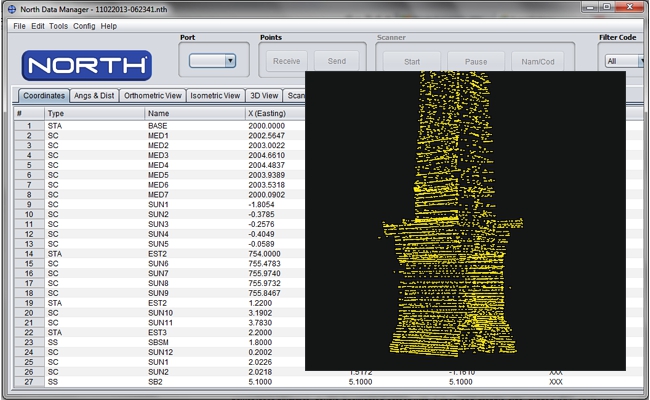Select the MED2 name cell
The height and width of the screenshot is (400, 650).
click(195, 145)
